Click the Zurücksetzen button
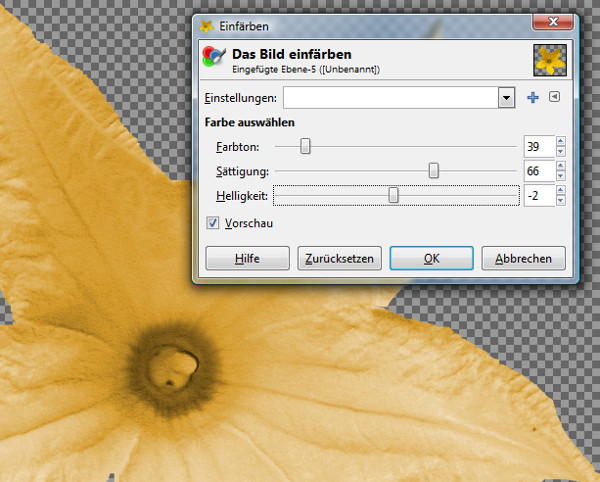Screen dimensions: 600x482 339,259
